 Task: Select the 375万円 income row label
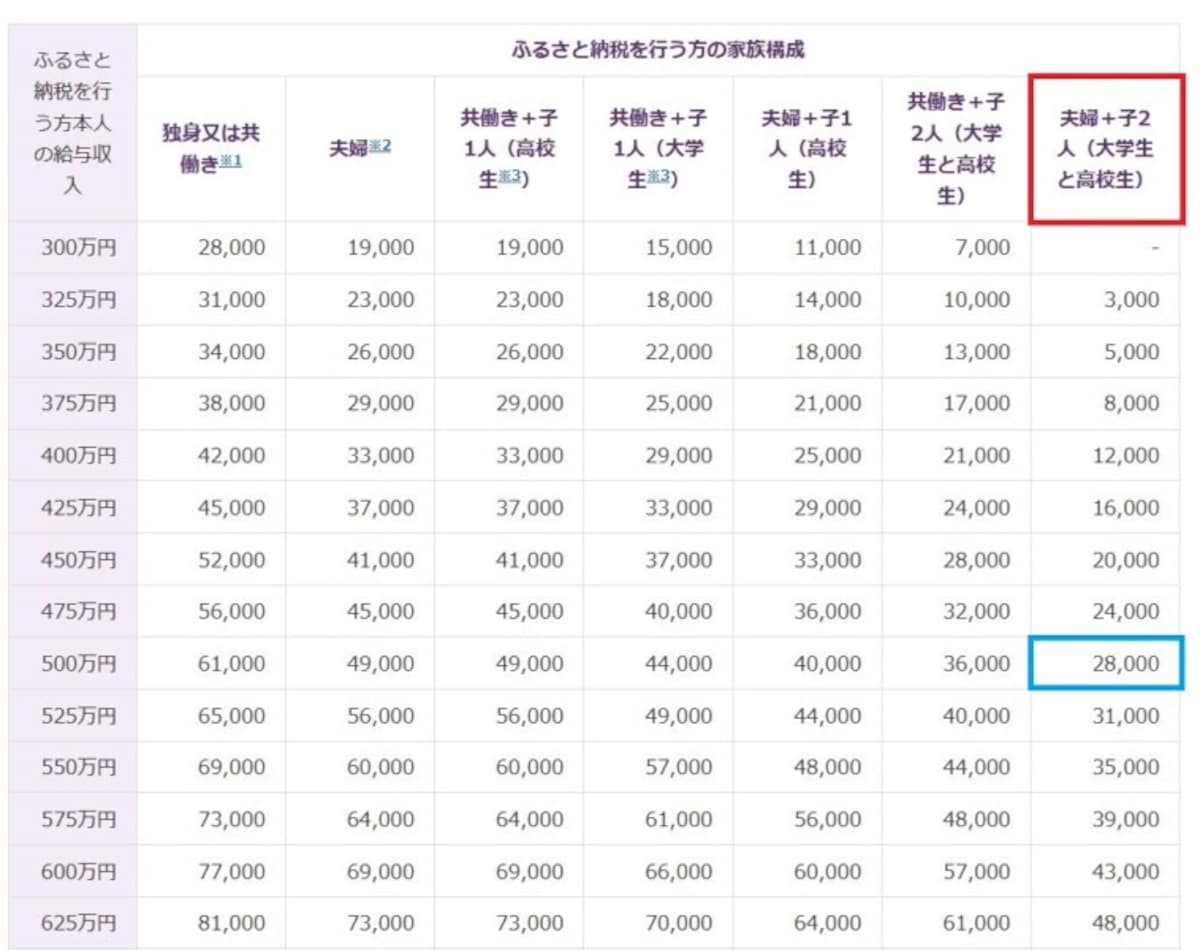[x=78, y=404]
